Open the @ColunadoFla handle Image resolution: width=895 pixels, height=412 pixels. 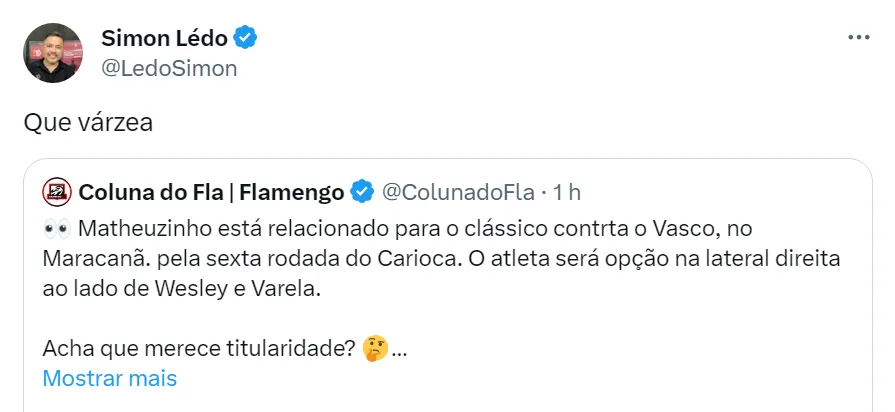(456, 191)
